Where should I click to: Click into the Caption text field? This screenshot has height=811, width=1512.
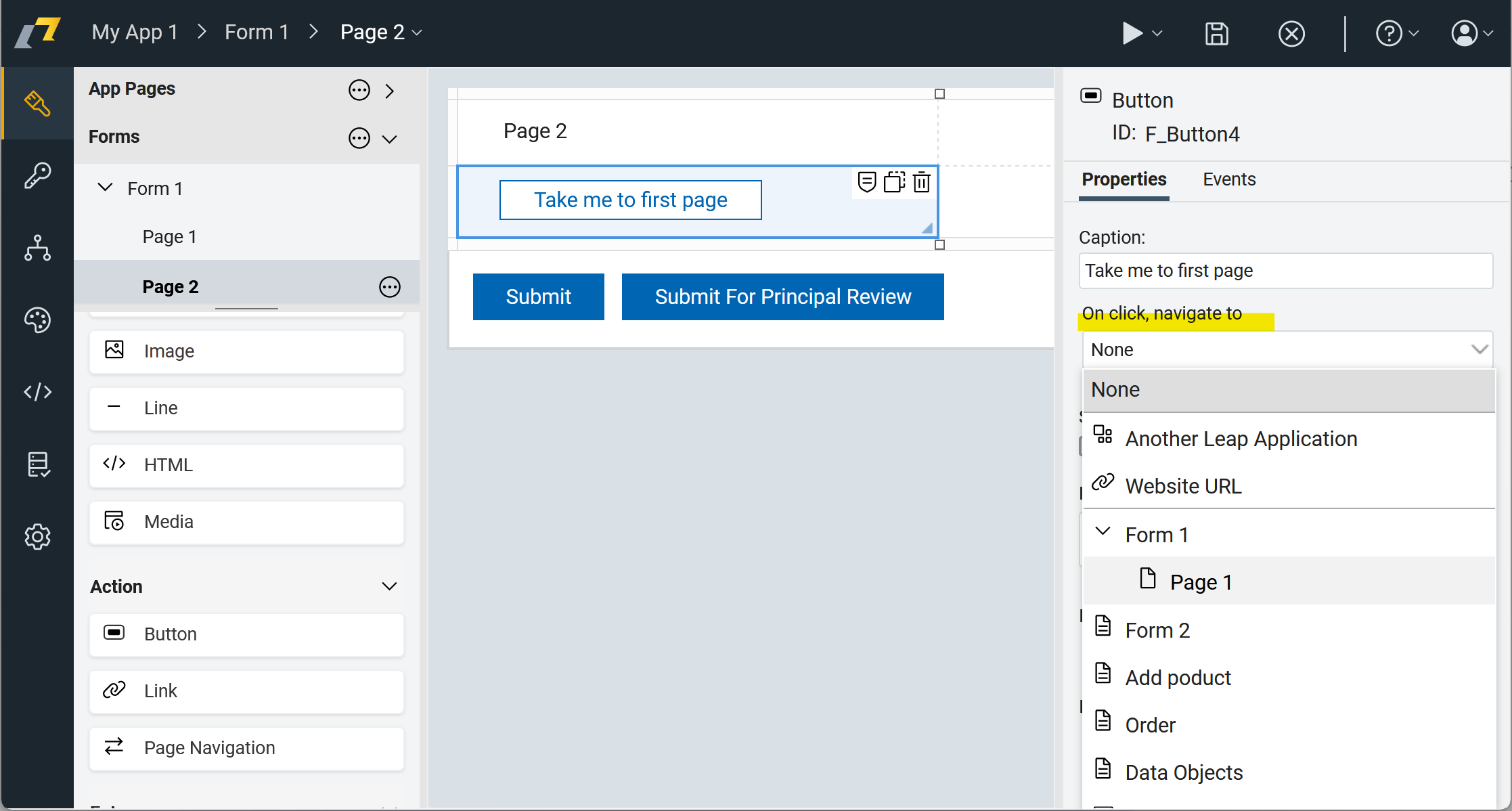tap(1285, 271)
